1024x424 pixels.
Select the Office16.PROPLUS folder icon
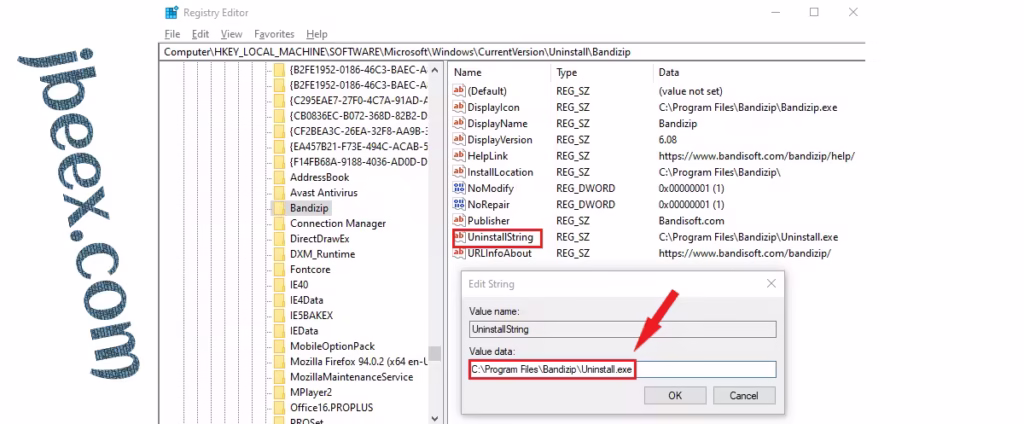point(279,408)
